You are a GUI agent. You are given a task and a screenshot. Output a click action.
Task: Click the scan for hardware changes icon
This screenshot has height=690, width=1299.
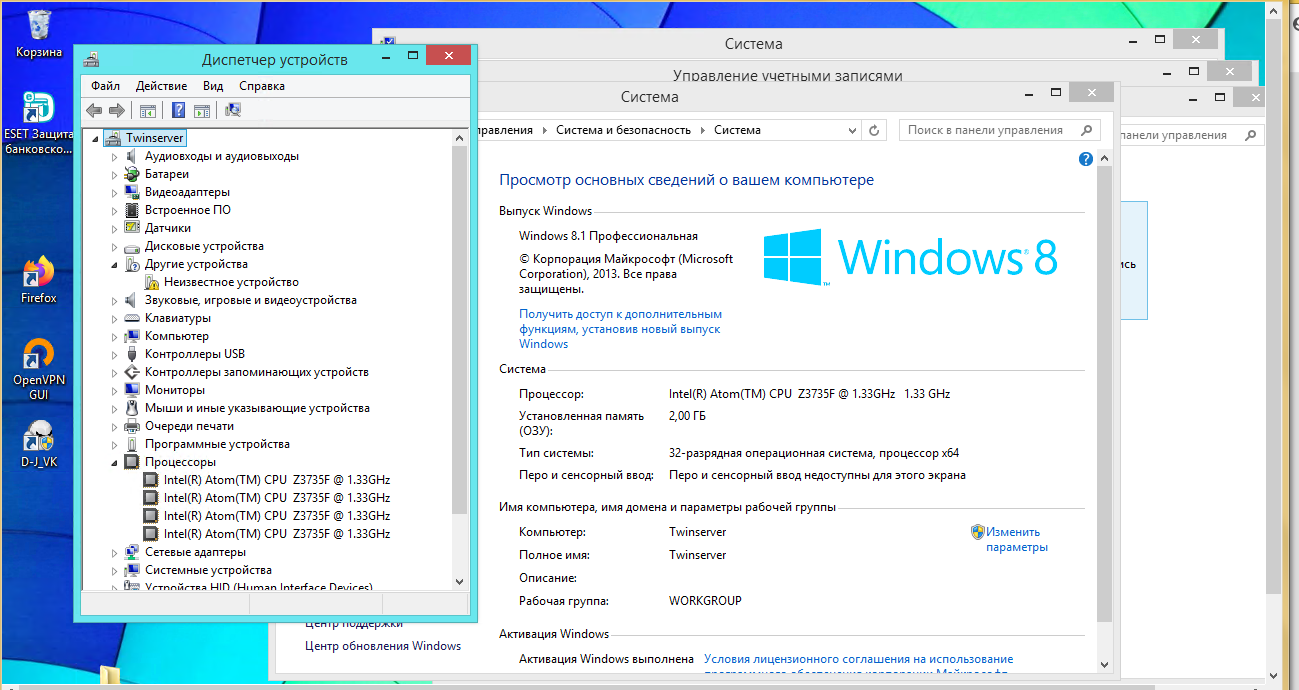pos(233,110)
